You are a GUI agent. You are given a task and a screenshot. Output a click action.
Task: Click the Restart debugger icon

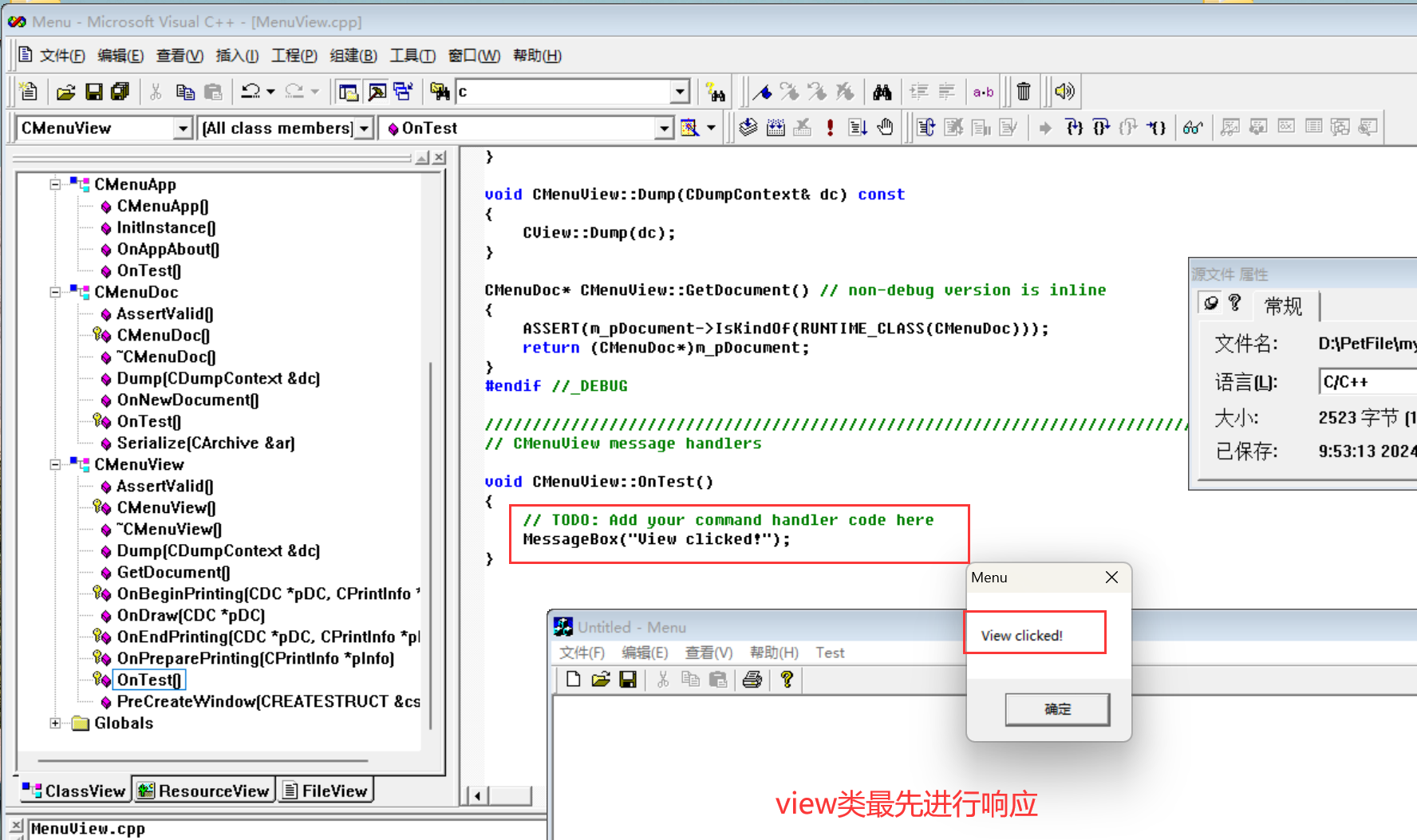pos(926,127)
